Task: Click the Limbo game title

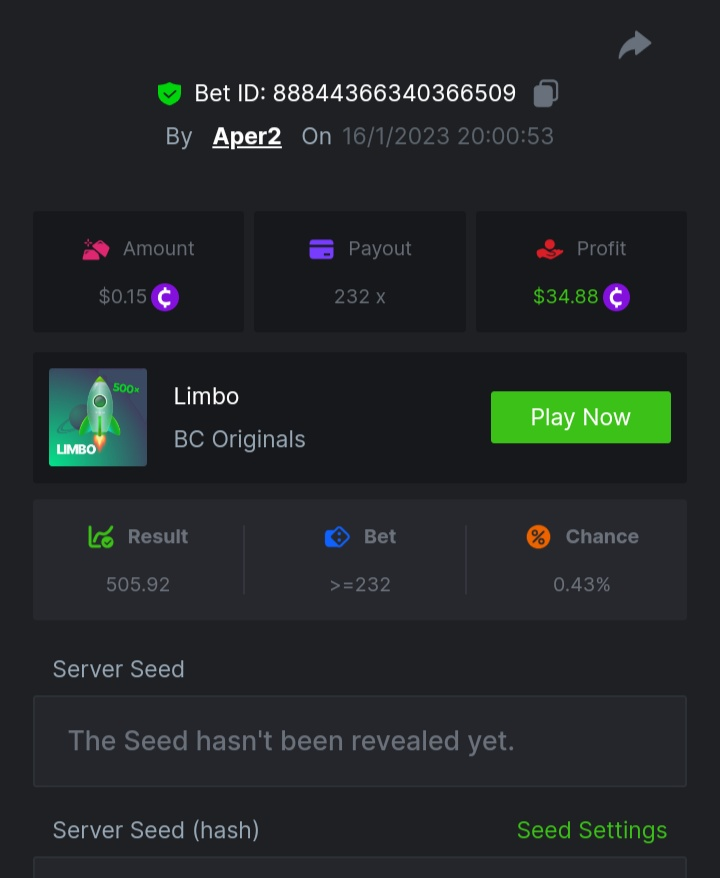Action: [206, 396]
